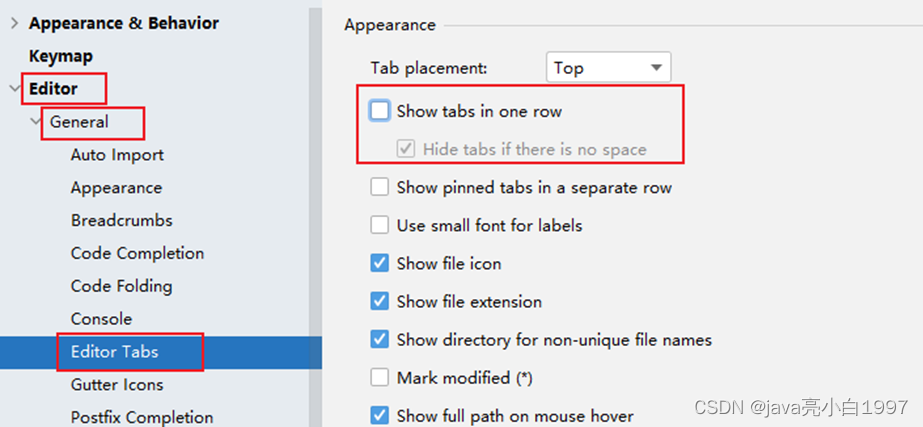The width and height of the screenshot is (923, 427).
Task: Open Breadcrumbs settings
Action: coord(121,220)
